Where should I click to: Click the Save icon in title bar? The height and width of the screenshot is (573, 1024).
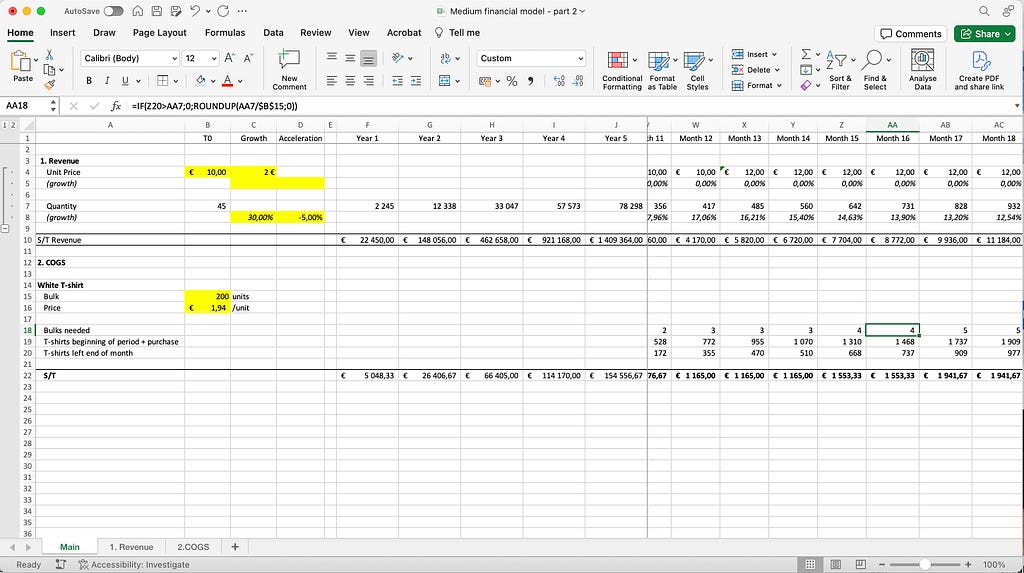(157, 11)
